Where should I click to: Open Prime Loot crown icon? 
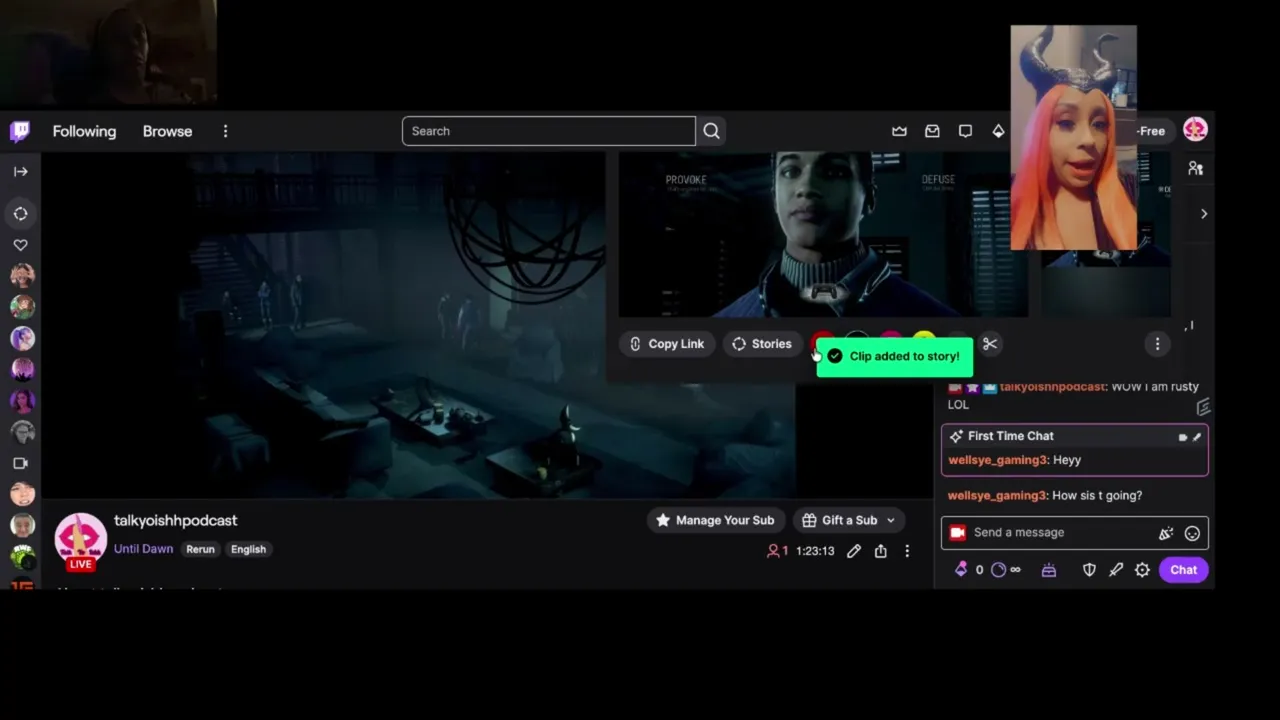coord(899,131)
